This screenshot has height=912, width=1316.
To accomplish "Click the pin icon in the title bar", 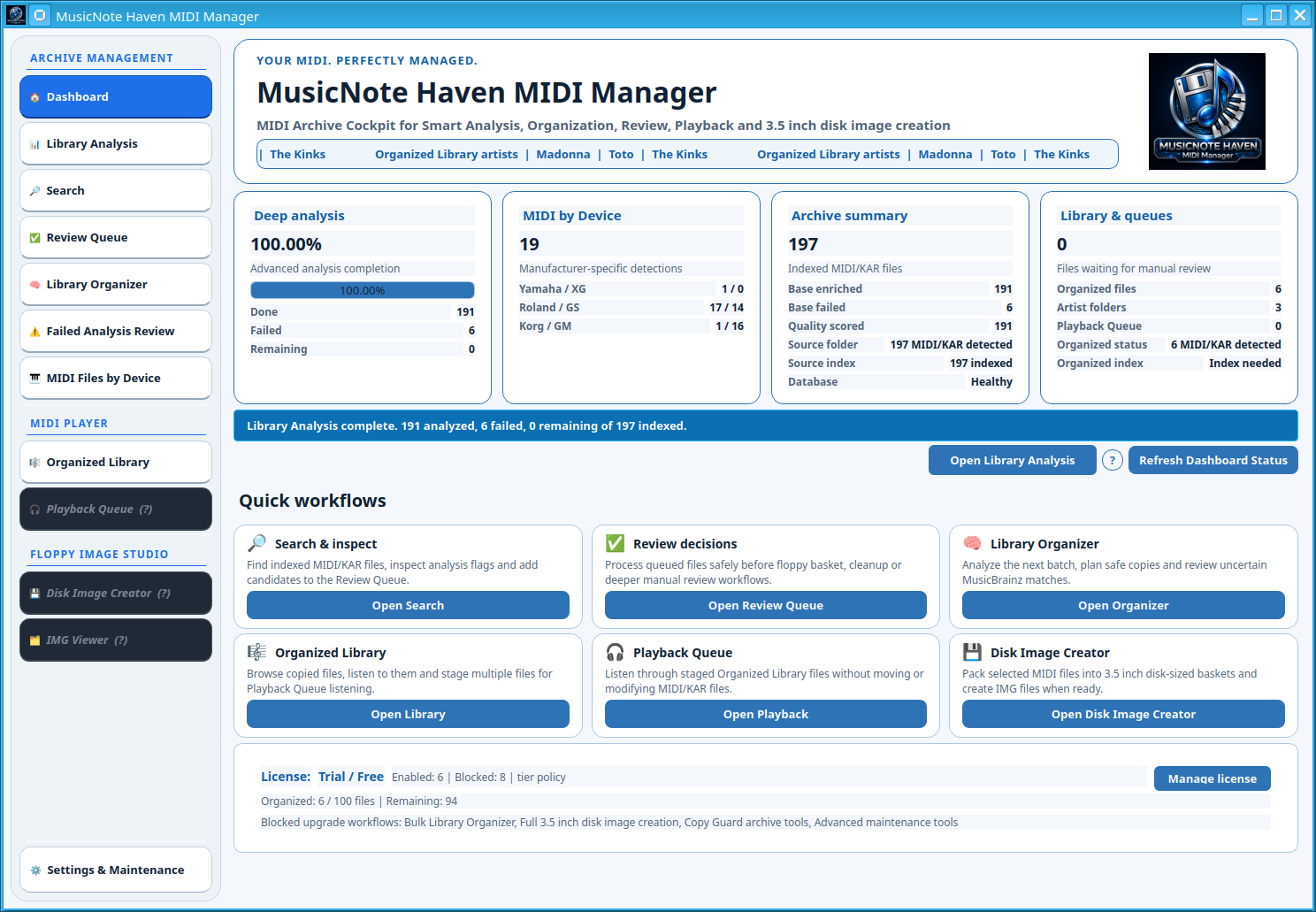I will coord(40,16).
